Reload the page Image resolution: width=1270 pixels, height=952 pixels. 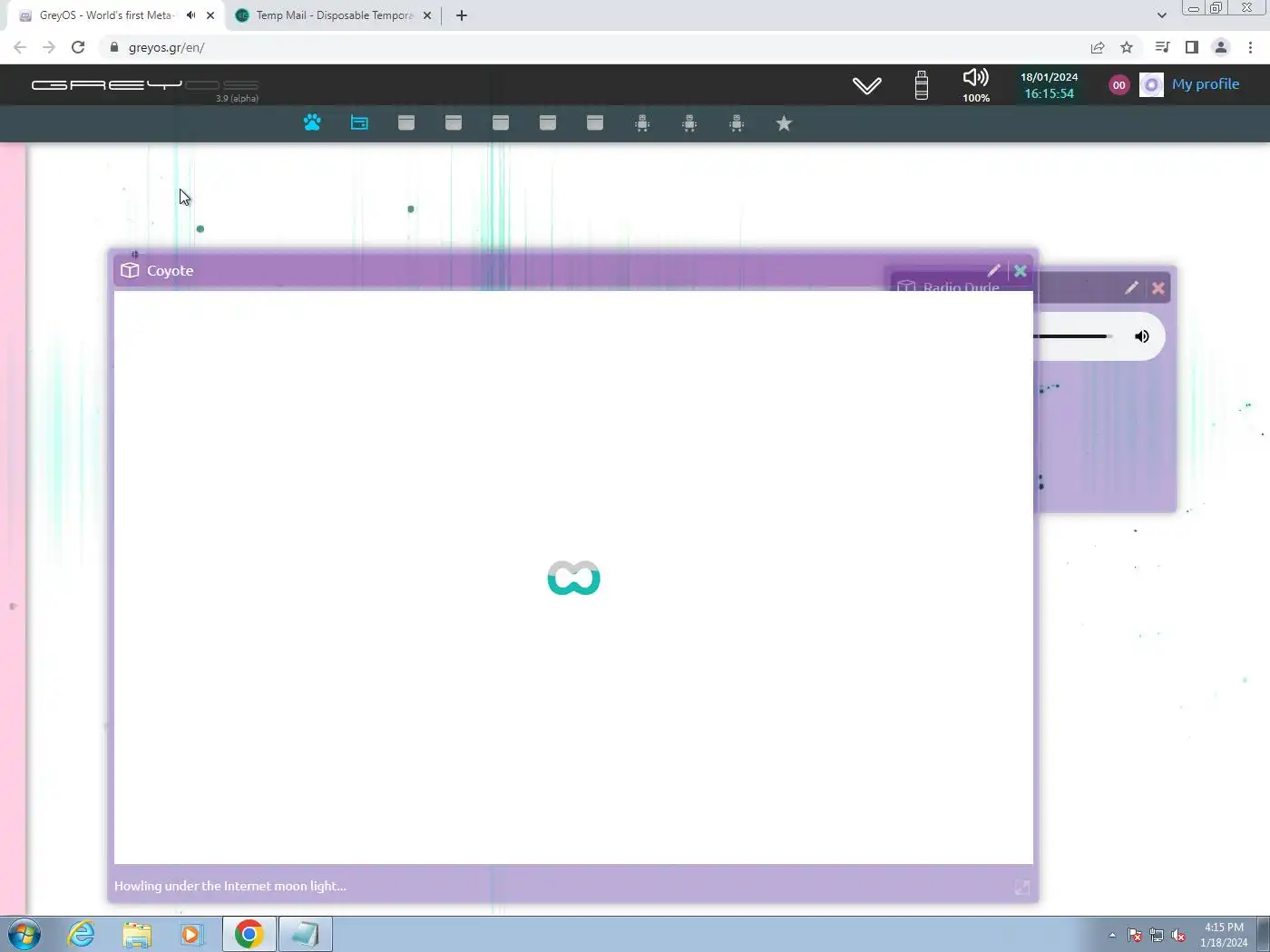tap(78, 47)
